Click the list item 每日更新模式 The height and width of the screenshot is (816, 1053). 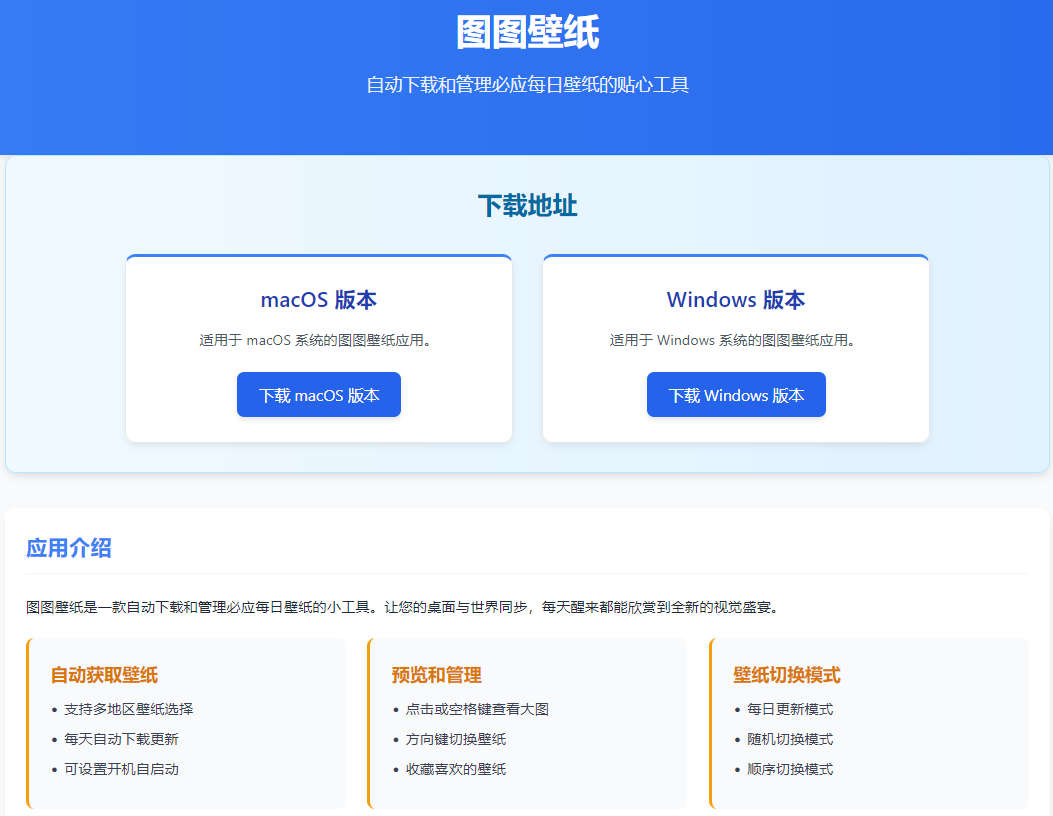790,709
